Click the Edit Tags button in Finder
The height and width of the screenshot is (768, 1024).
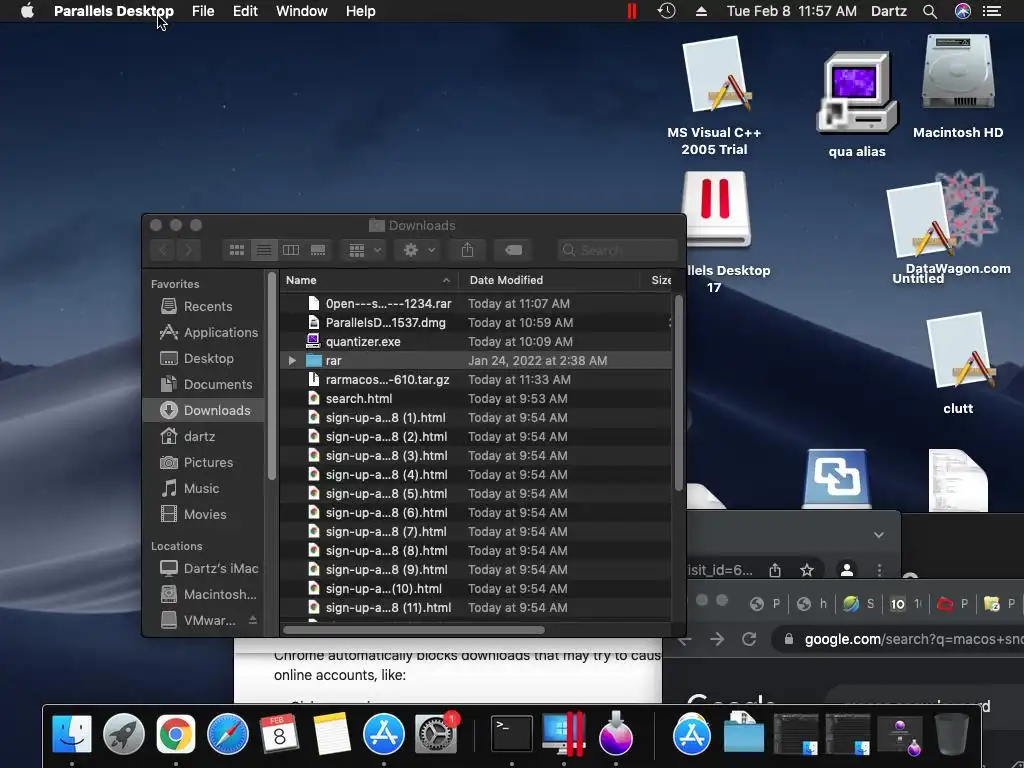[x=513, y=250]
